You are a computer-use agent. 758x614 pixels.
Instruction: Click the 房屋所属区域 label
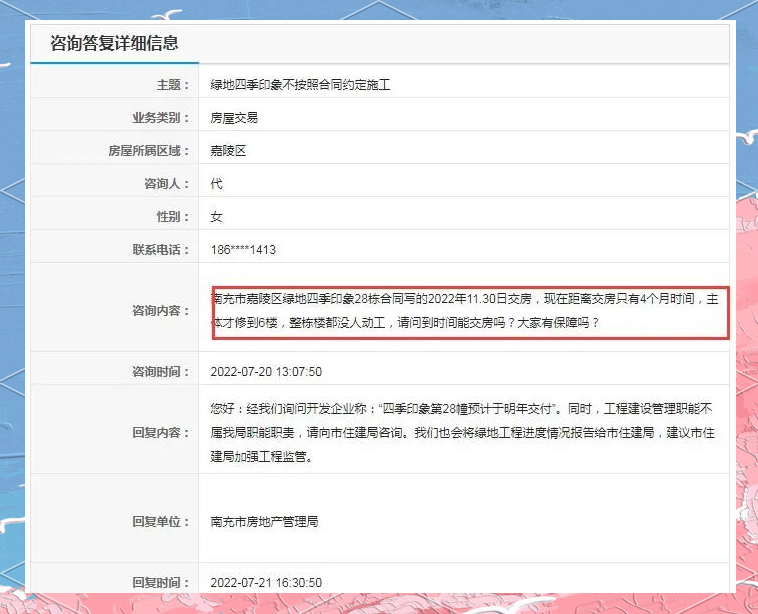[148, 151]
